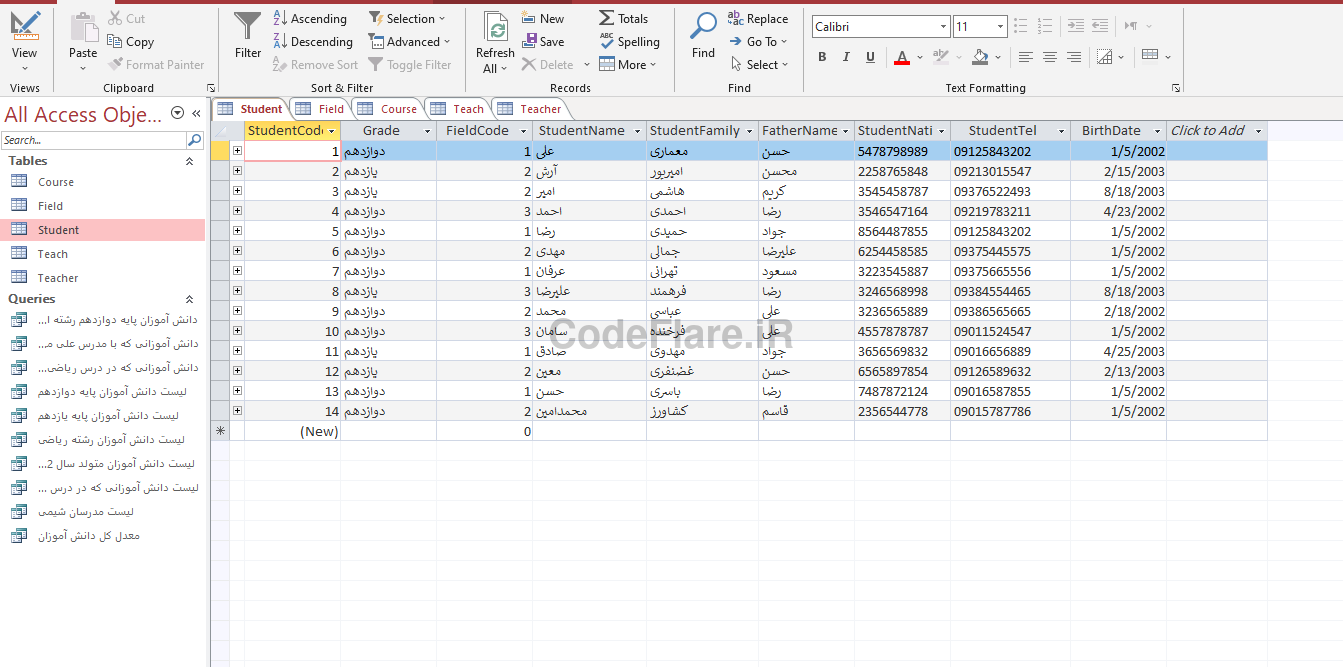Viewport: 1343px width, 667px height.
Task: Open the Teach table in navigation pane
Action: (x=53, y=254)
